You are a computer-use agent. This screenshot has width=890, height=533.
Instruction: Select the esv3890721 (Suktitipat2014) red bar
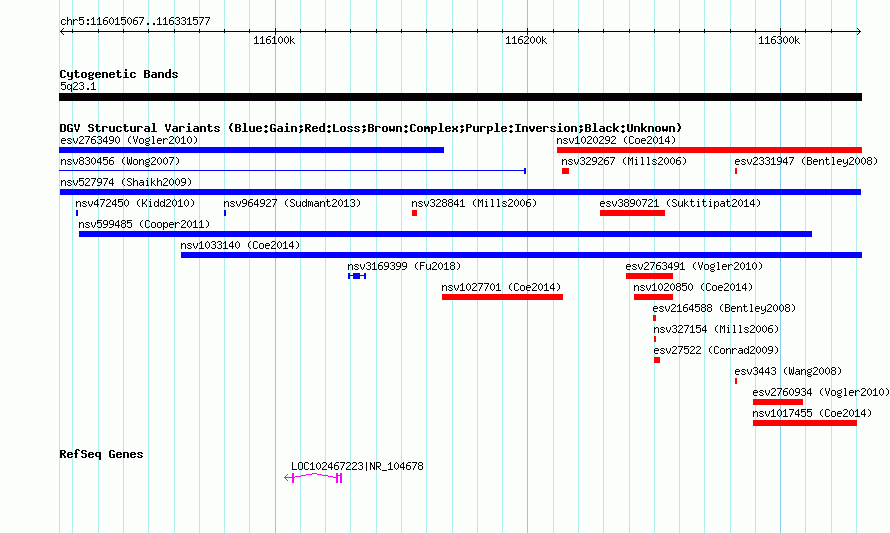point(632,213)
